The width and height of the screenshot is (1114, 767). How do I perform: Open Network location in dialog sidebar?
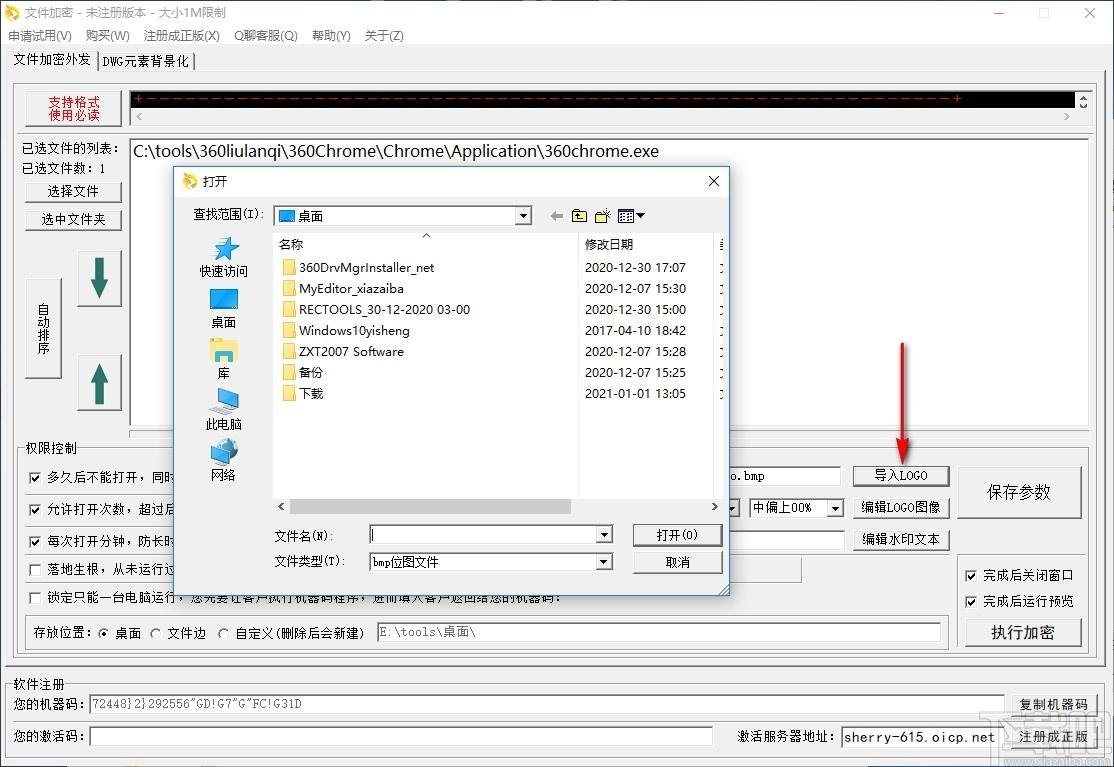coord(224,461)
